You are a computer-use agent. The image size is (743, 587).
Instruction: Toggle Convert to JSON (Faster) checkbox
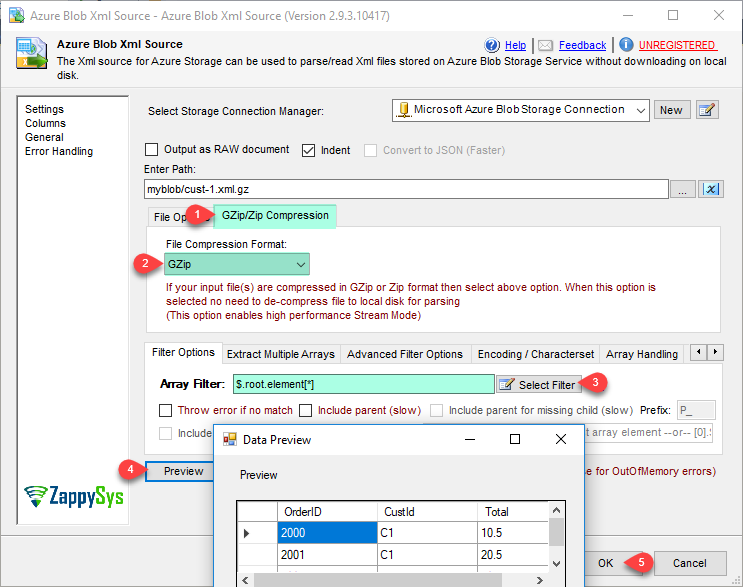pos(371,150)
